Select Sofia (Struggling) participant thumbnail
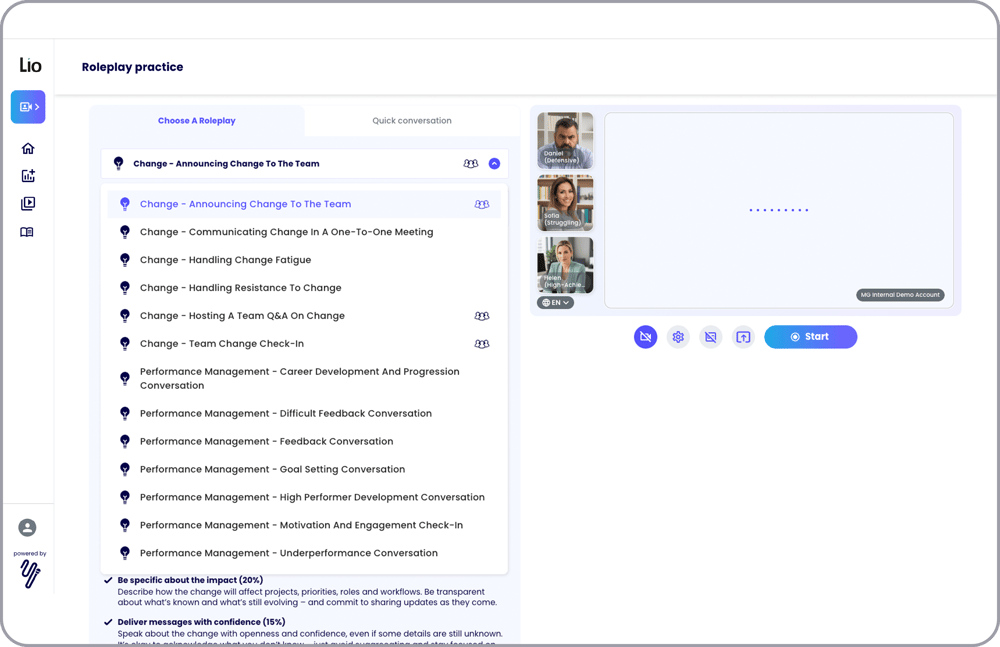This screenshot has height=647, width=1000. click(x=565, y=203)
